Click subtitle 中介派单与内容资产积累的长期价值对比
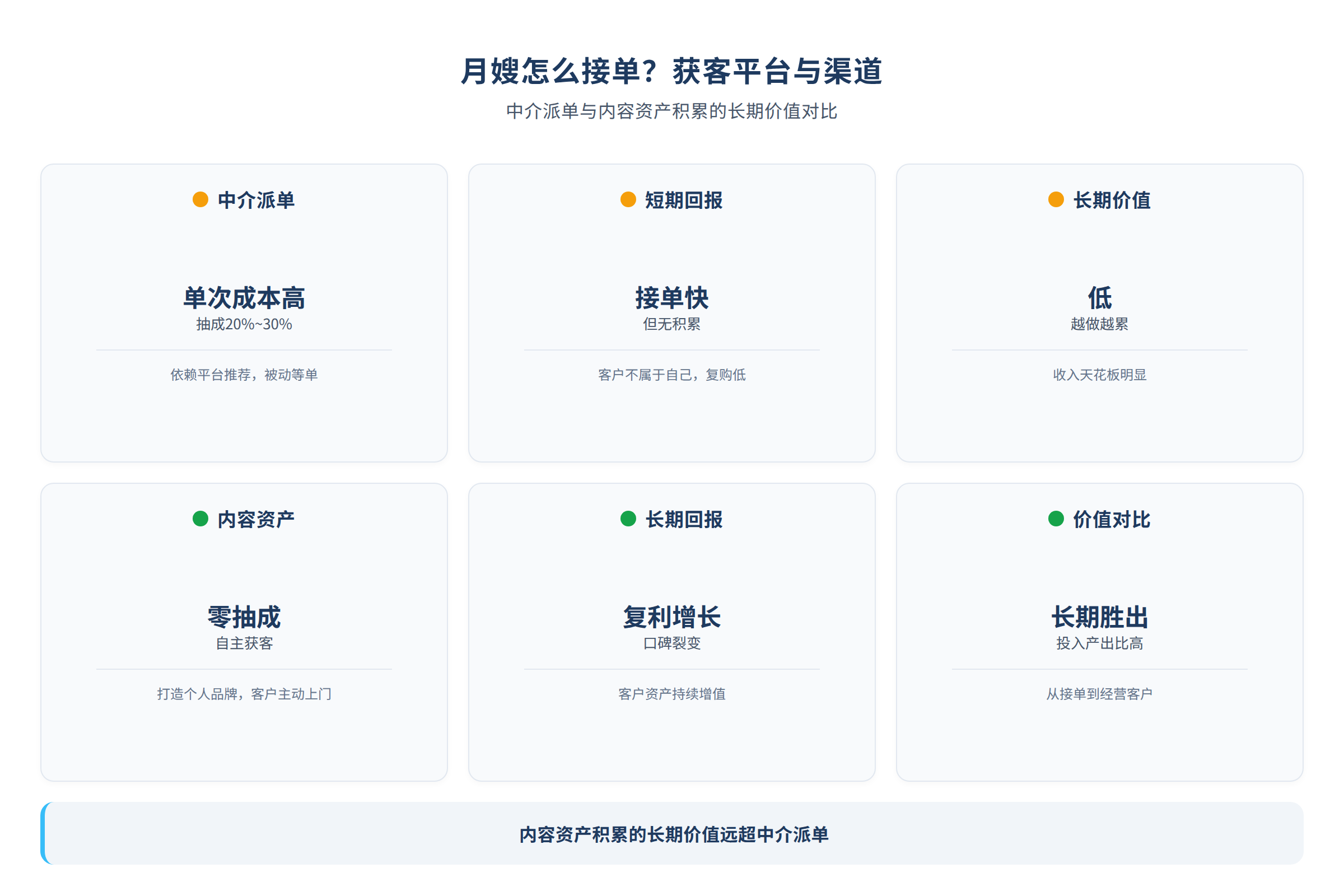 click(671, 111)
